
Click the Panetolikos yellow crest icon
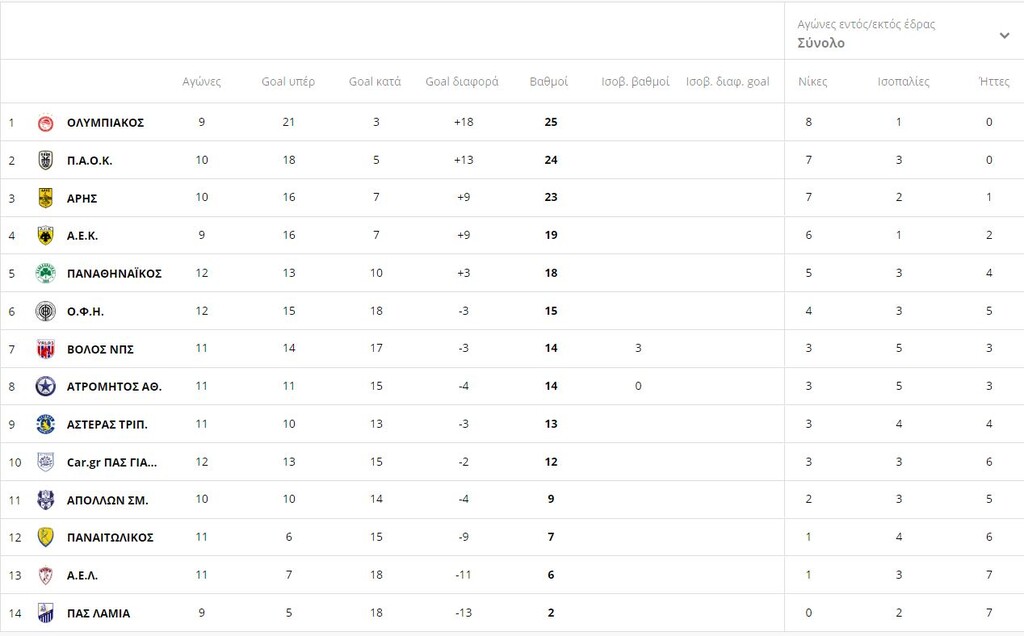pyautogui.click(x=45, y=537)
